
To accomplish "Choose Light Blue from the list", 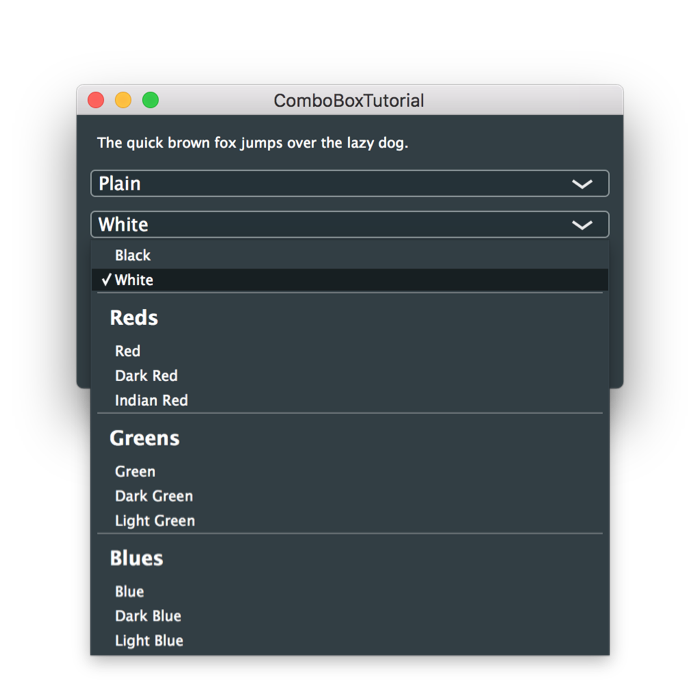I will coord(149,640).
